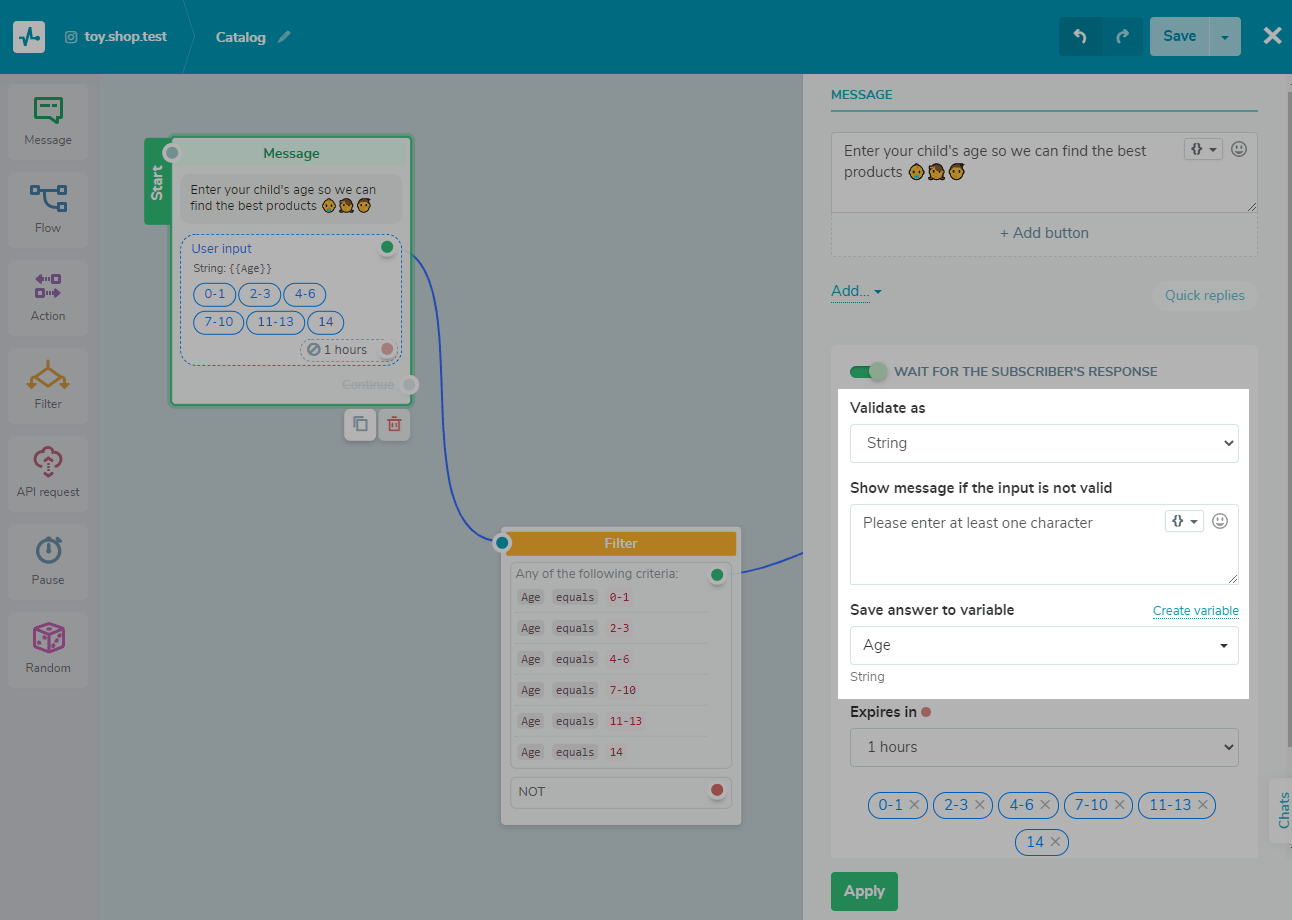The image size is (1292, 920).
Task: Click the Create variable link
Action: pos(1196,610)
